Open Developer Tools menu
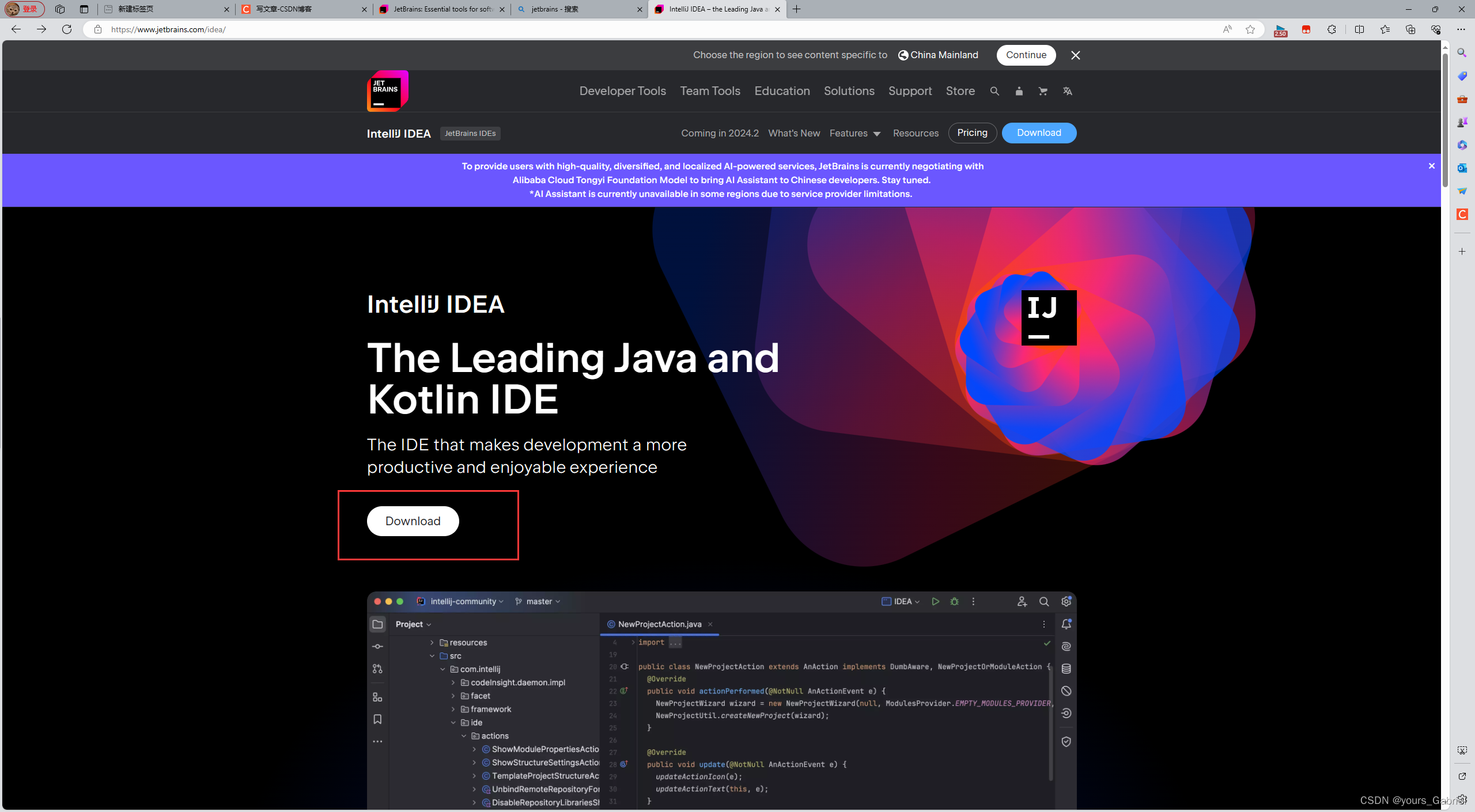1475x812 pixels. tap(622, 91)
